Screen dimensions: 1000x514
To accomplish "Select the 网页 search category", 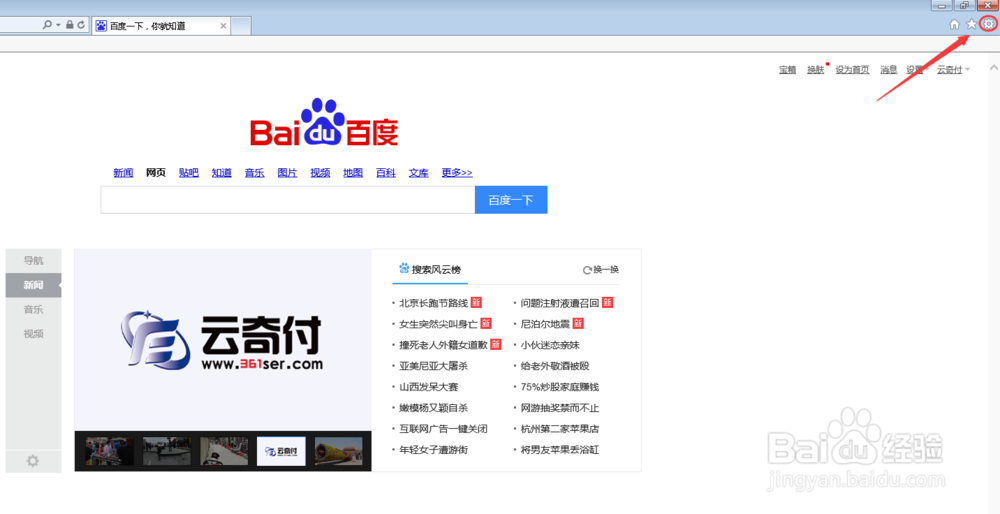I will 156,173.
